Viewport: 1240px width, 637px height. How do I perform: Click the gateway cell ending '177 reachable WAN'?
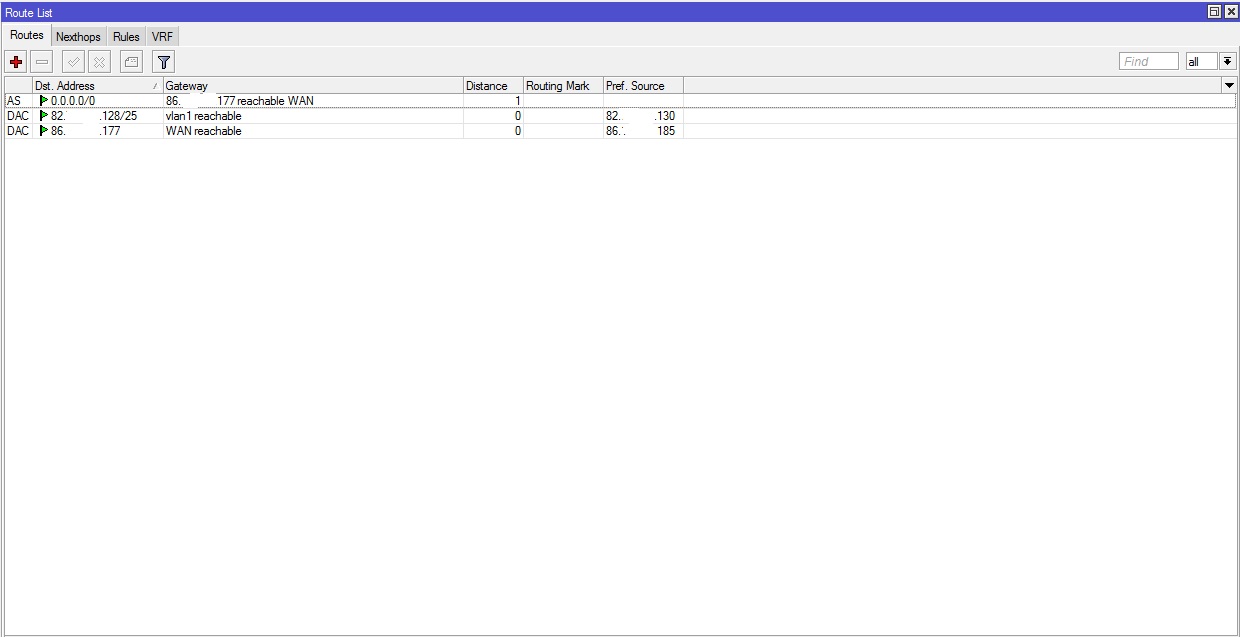tap(313, 101)
